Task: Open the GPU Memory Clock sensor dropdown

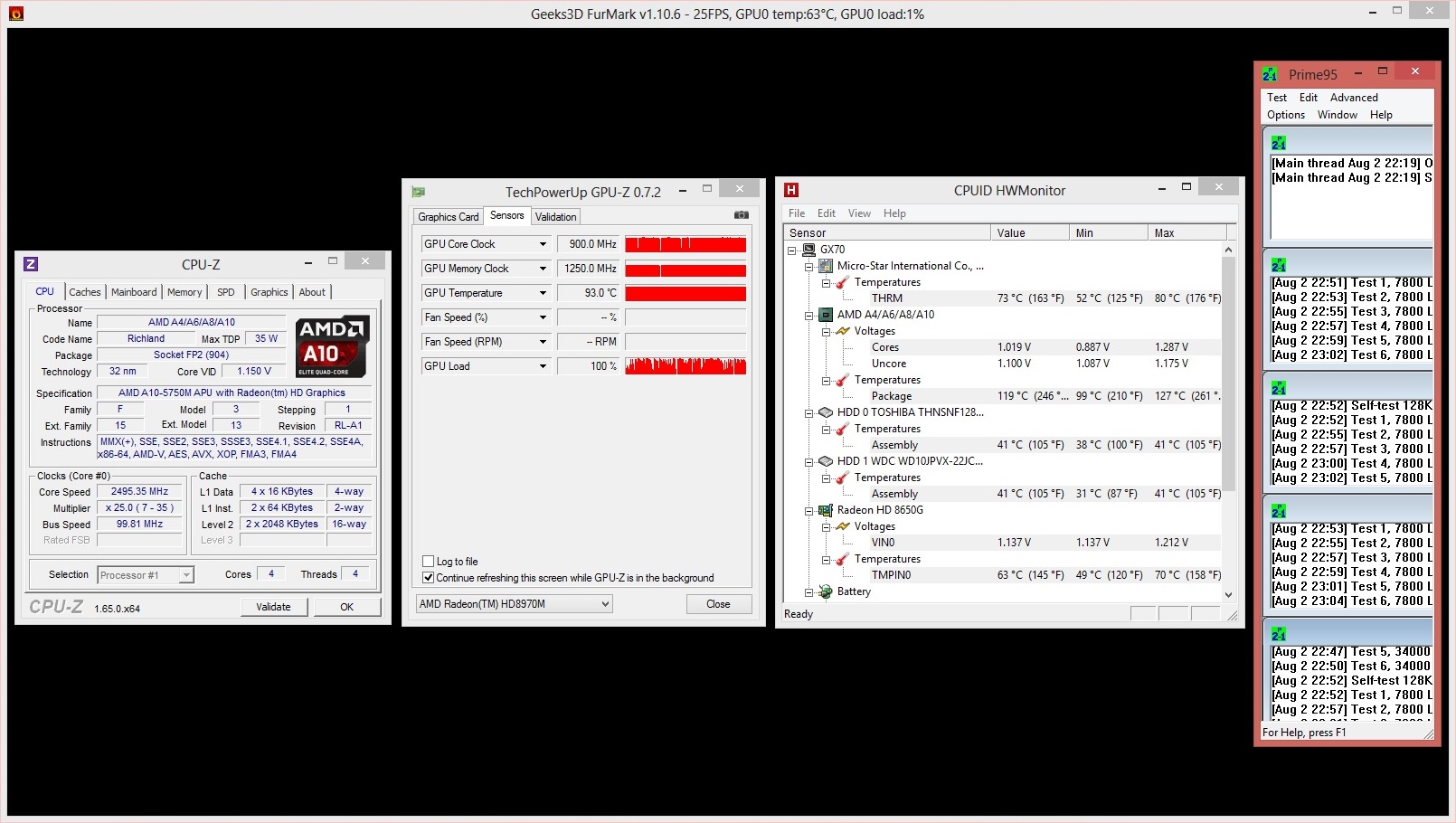Action: pyautogui.click(x=543, y=269)
